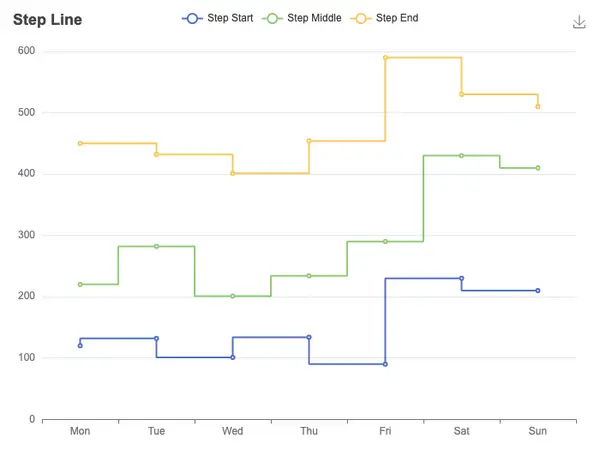Click the Step Start point on Sun
The height and width of the screenshot is (450, 600).
(538, 291)
